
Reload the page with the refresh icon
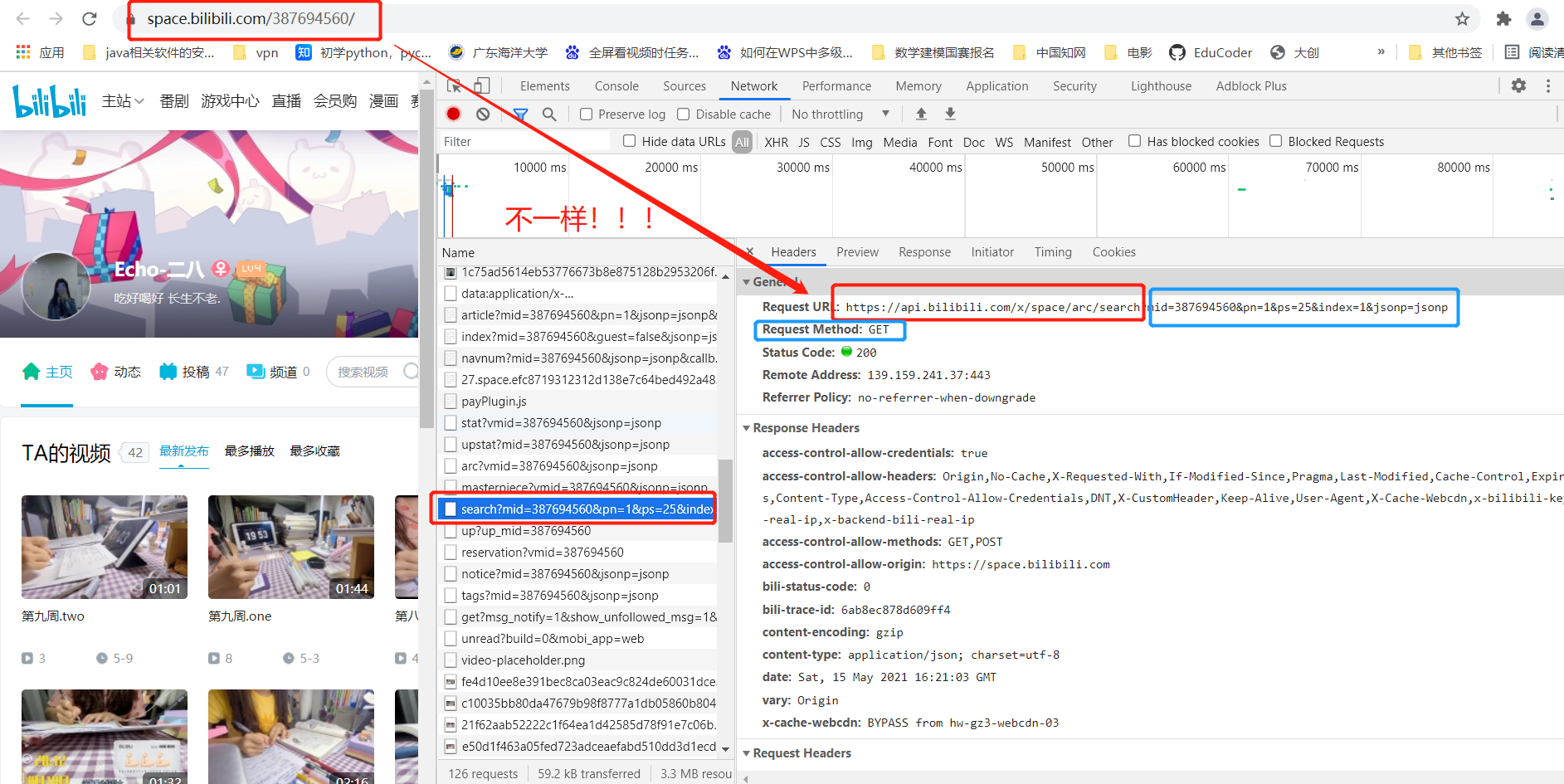pos(90,18)
